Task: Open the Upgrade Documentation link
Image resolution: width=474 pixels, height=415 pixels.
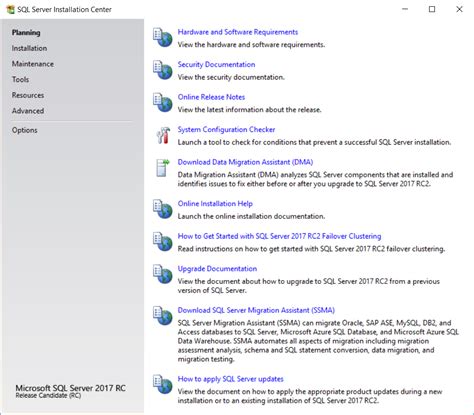Action: point(217,269)
